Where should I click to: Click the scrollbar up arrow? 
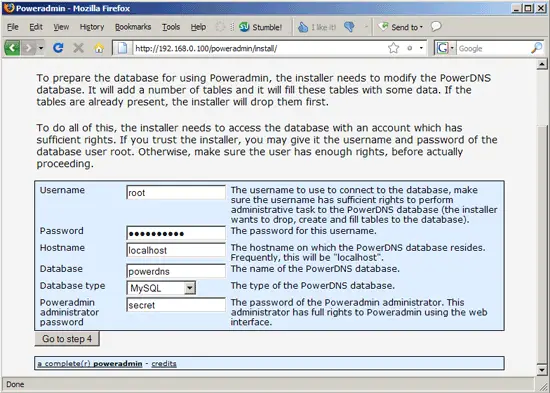pos(542,64)
